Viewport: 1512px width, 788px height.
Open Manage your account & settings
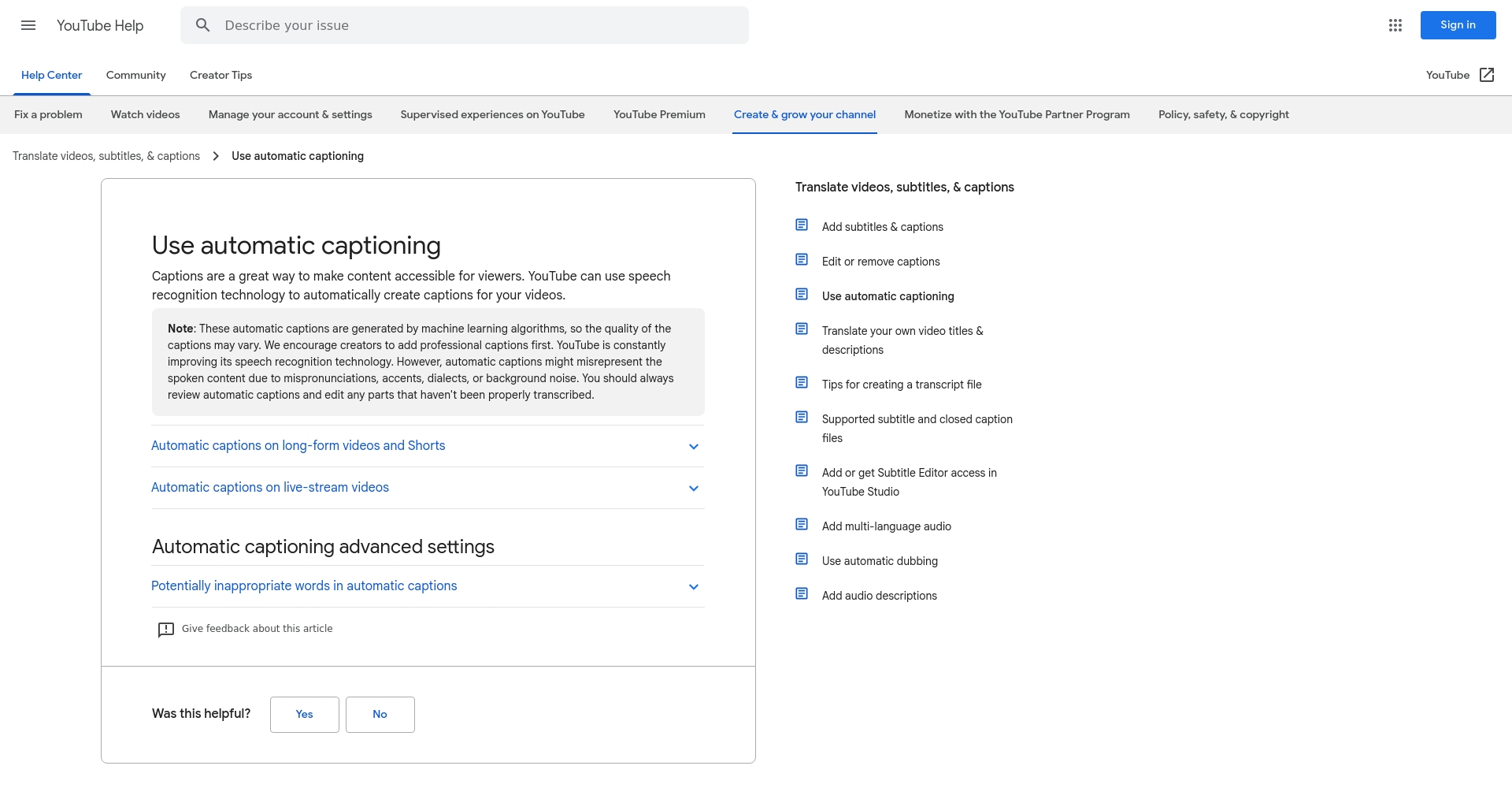click(291, 114)
